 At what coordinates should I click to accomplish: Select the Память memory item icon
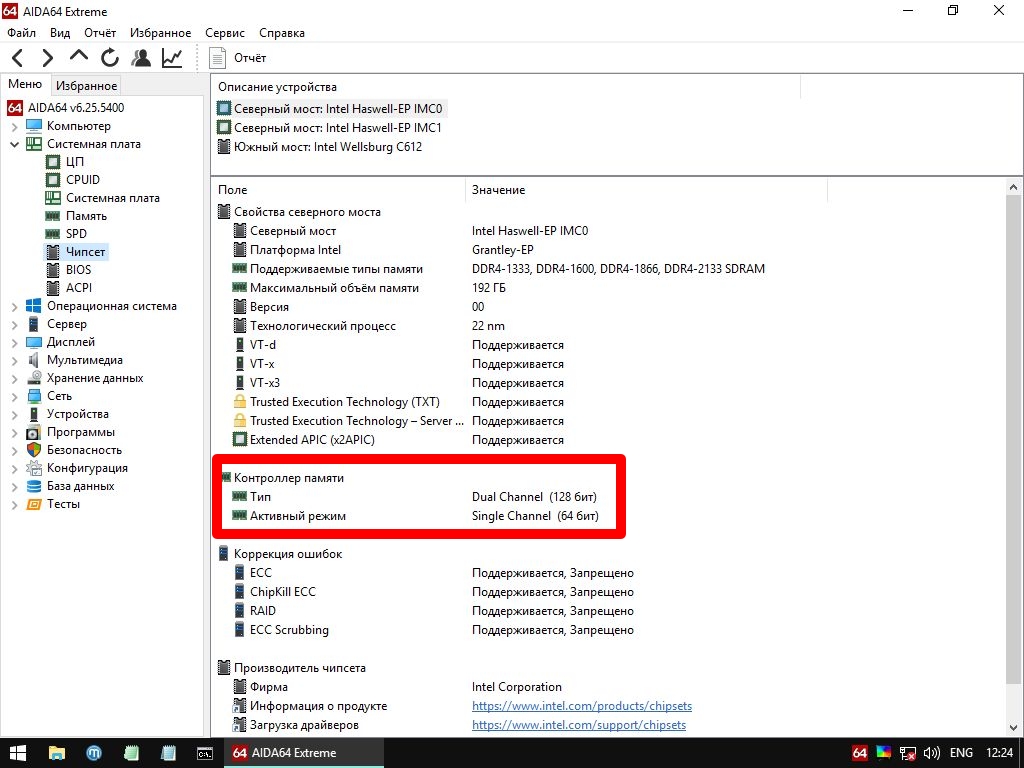53,216
